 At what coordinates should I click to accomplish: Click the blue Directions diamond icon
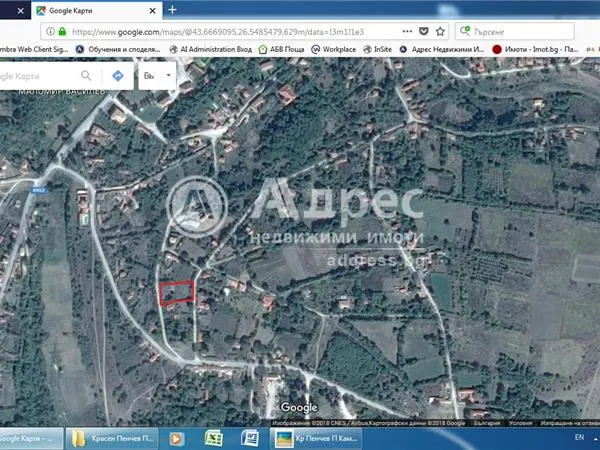pos(118,76)
